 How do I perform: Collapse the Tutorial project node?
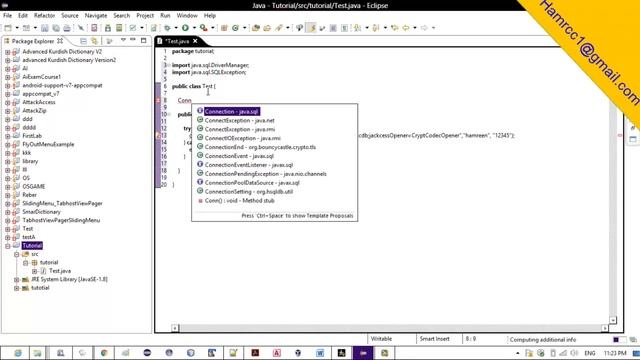[8, 246]
